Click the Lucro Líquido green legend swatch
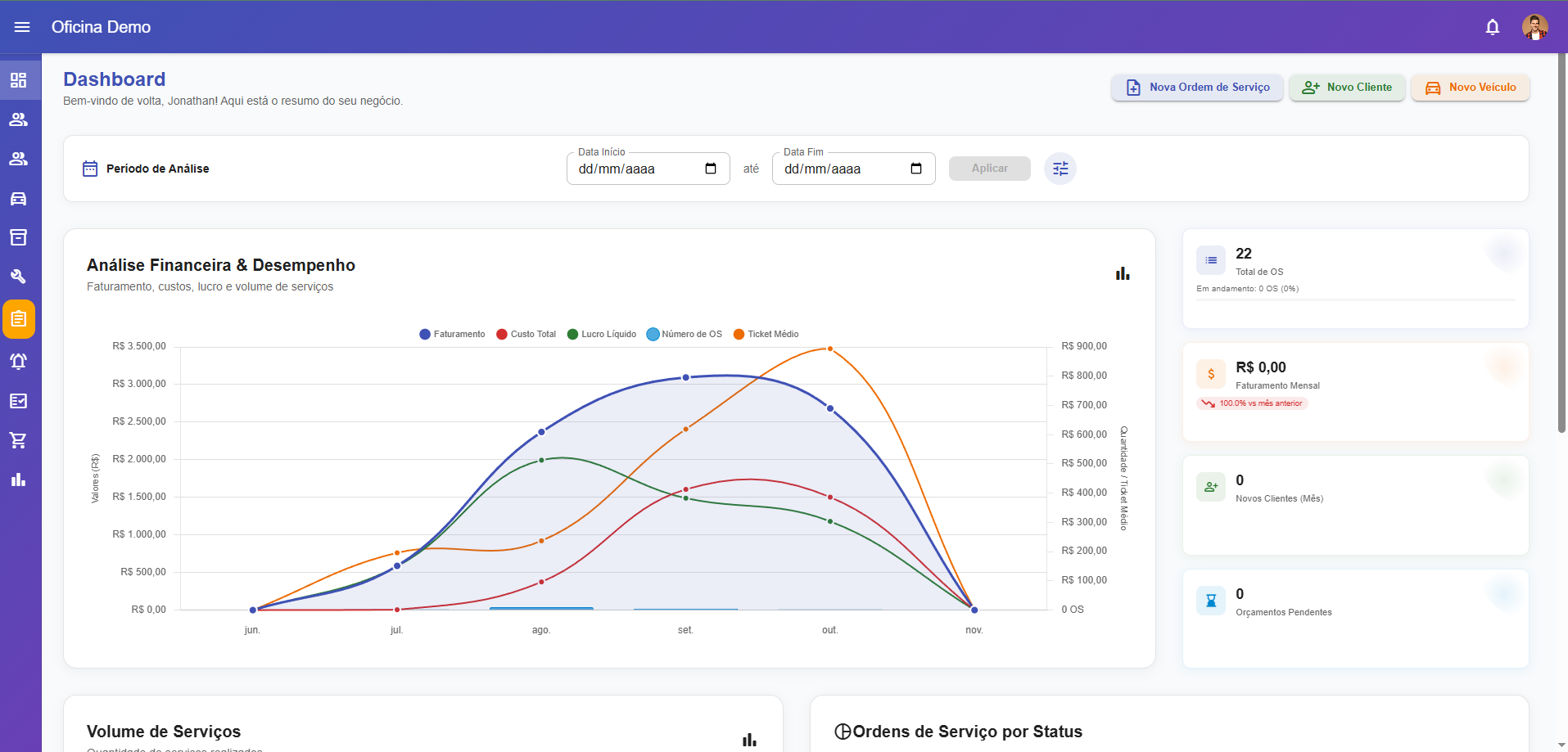Viewport: 1568px width, 752px height. 573,334
